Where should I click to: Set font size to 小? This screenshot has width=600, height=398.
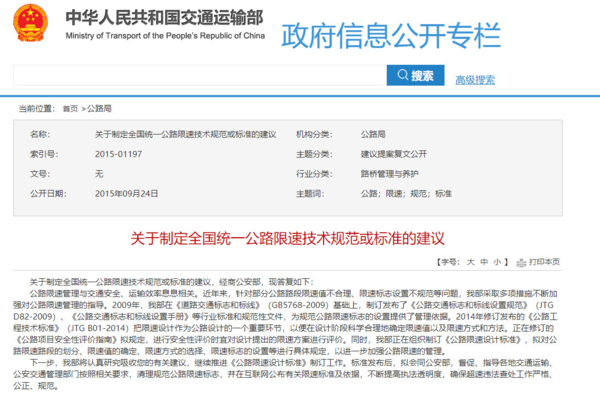(497, 262)
